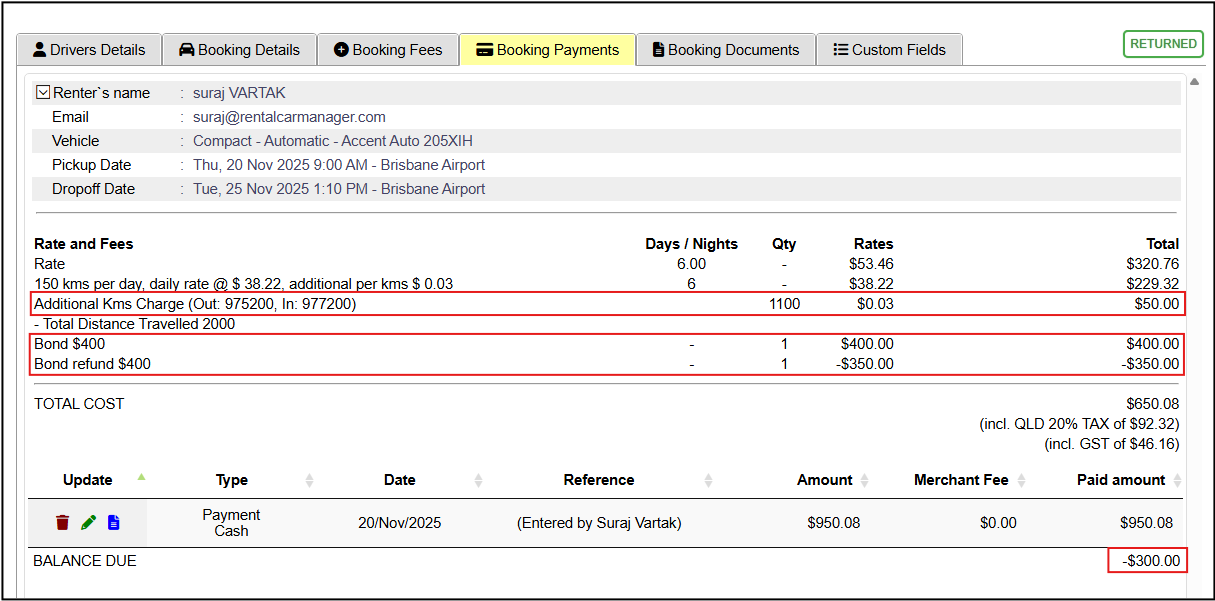View the Custom Fields tab

coord(889,50)
